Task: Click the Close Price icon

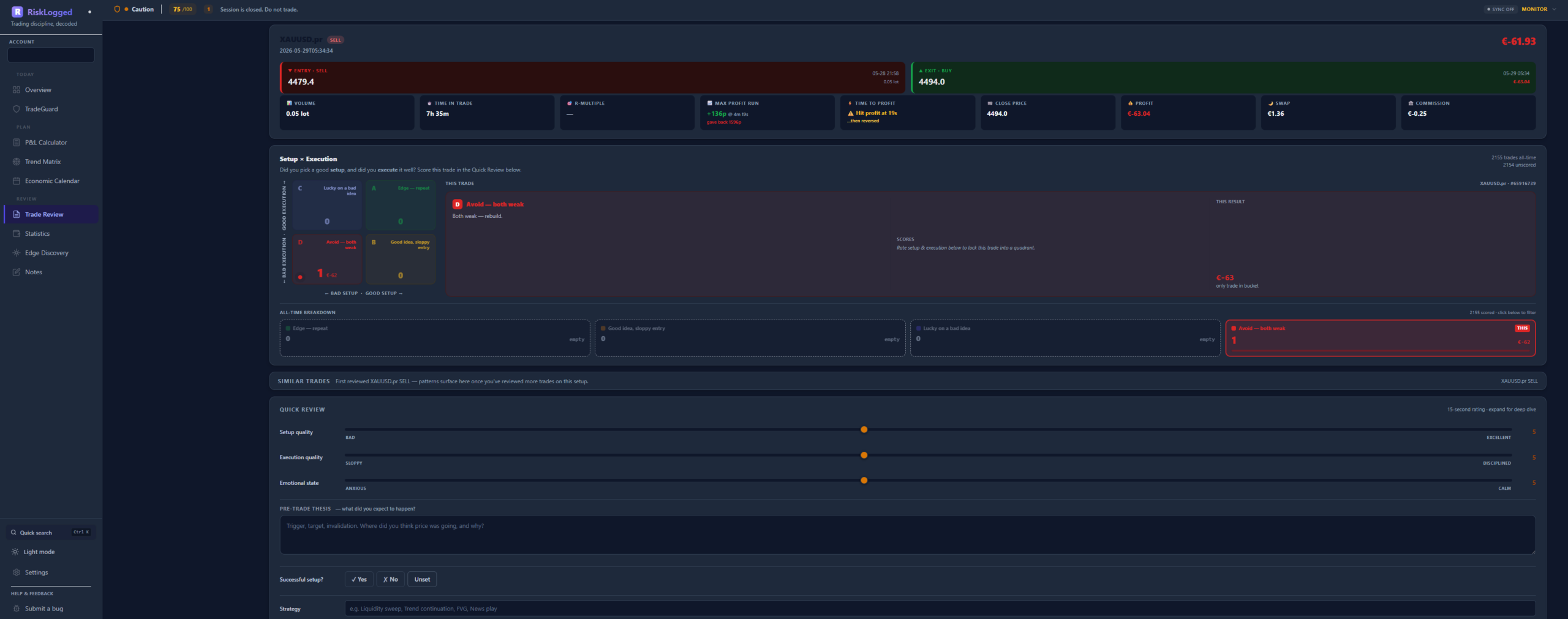Action: (990, 103)
